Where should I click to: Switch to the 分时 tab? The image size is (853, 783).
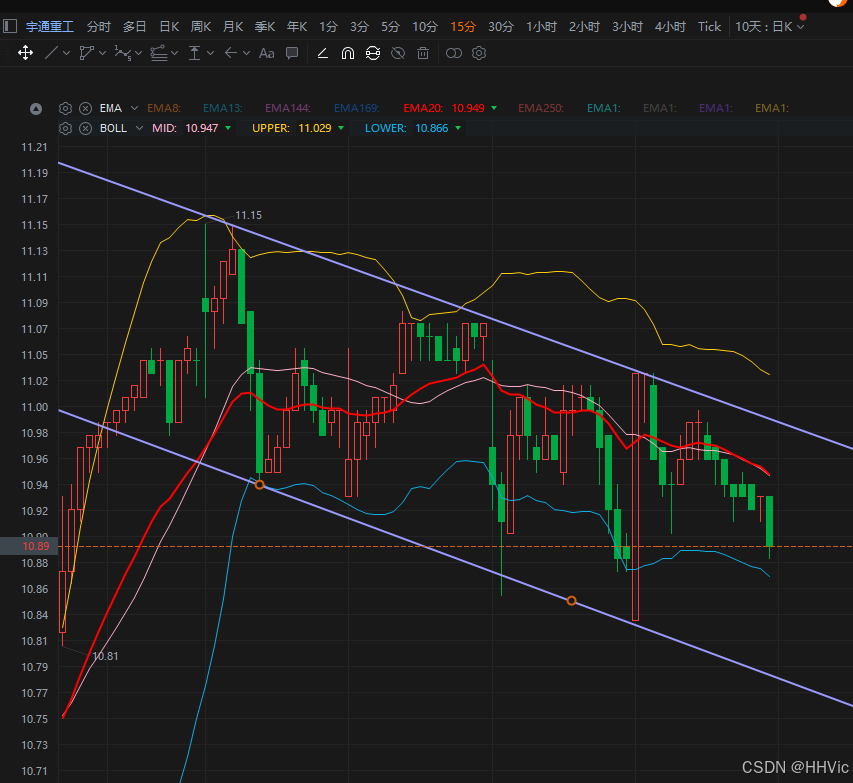(x=98, y=27)
